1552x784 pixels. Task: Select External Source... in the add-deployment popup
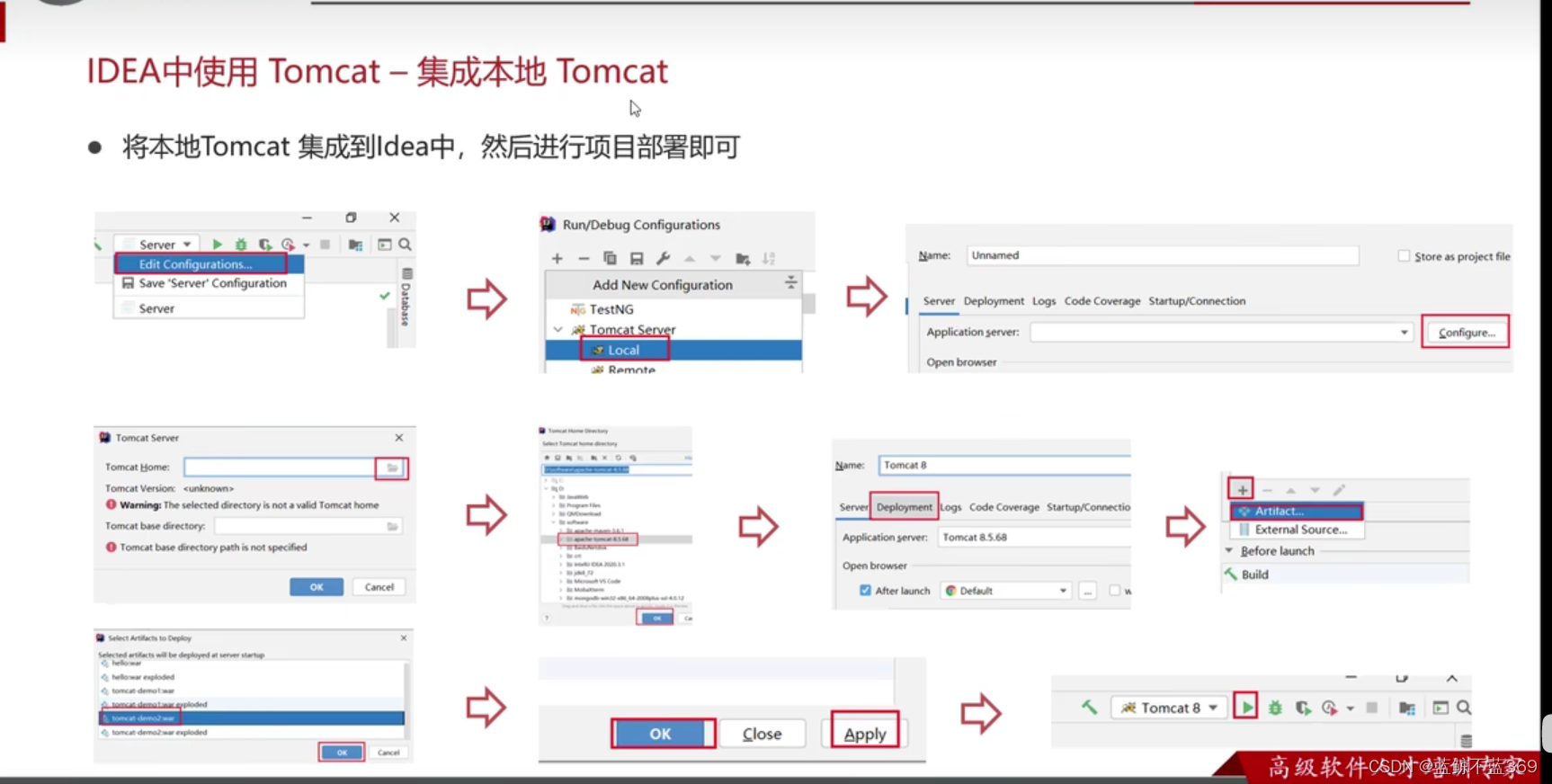pyautogui.click(x=1297, y=530)
